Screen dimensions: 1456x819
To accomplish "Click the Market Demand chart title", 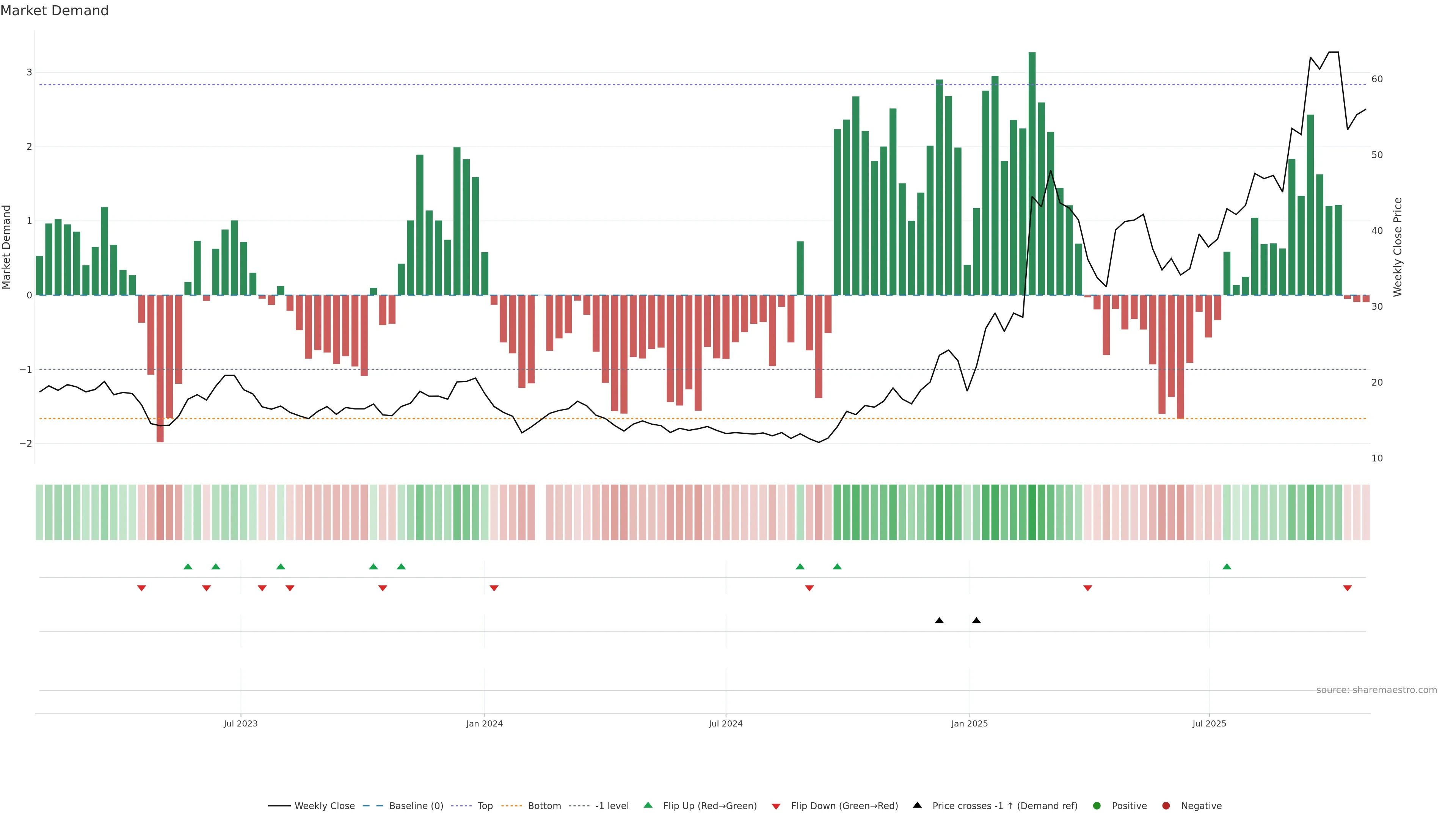I will click(54, 11).
